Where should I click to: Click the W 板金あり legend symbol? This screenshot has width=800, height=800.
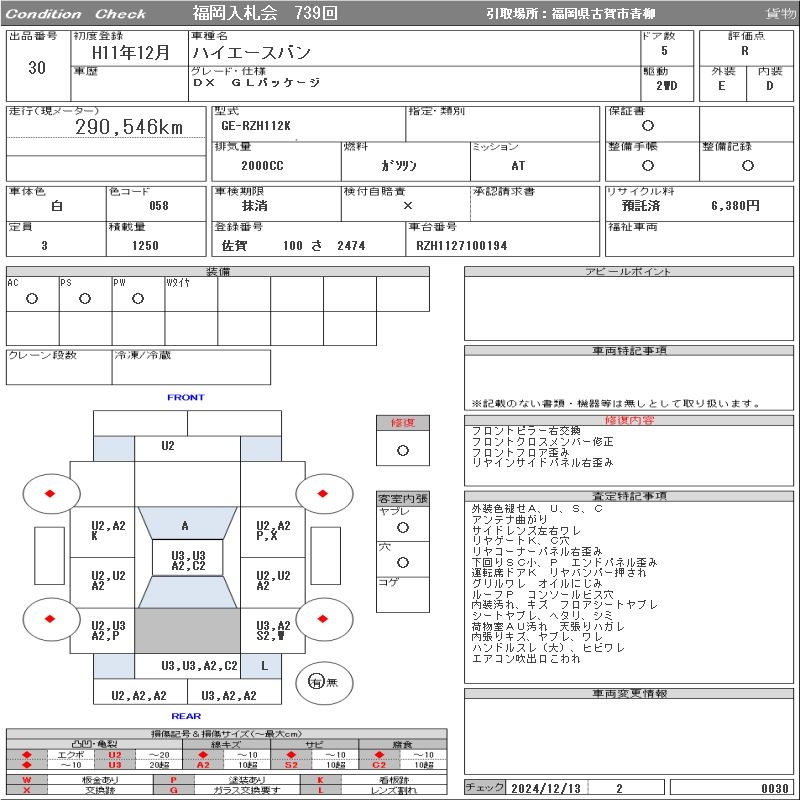pyautogui.click(x=26, y=779)
